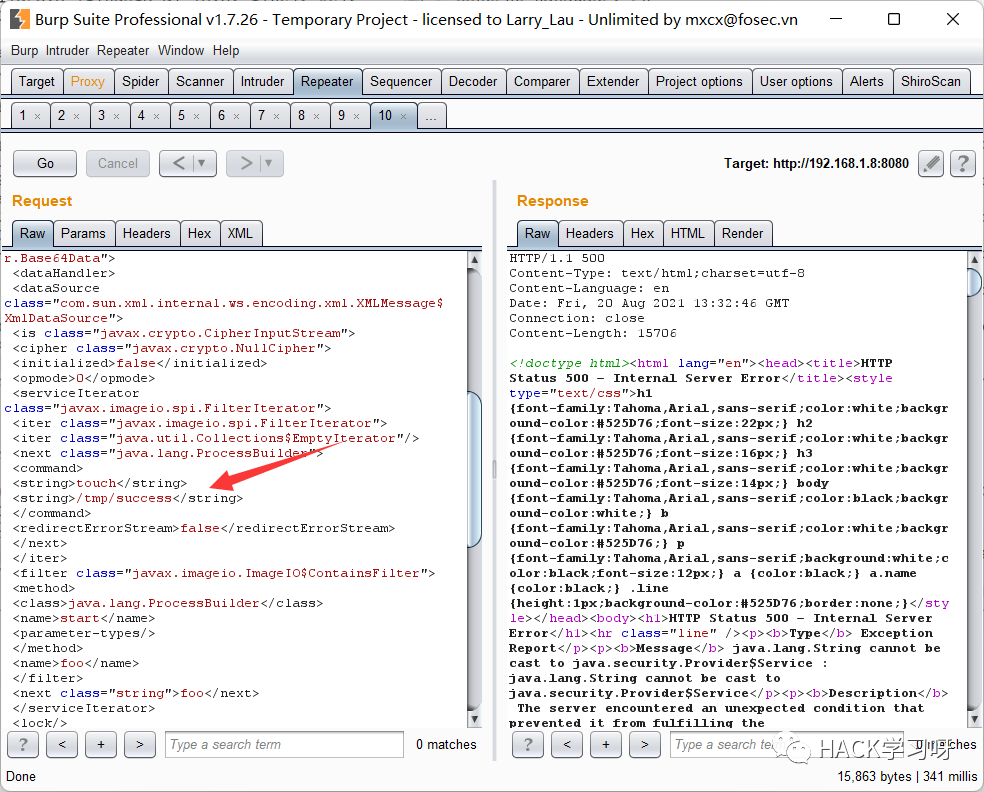Switch to the Scanner tab
984x792 pixels.
click(x=200, y=82)
